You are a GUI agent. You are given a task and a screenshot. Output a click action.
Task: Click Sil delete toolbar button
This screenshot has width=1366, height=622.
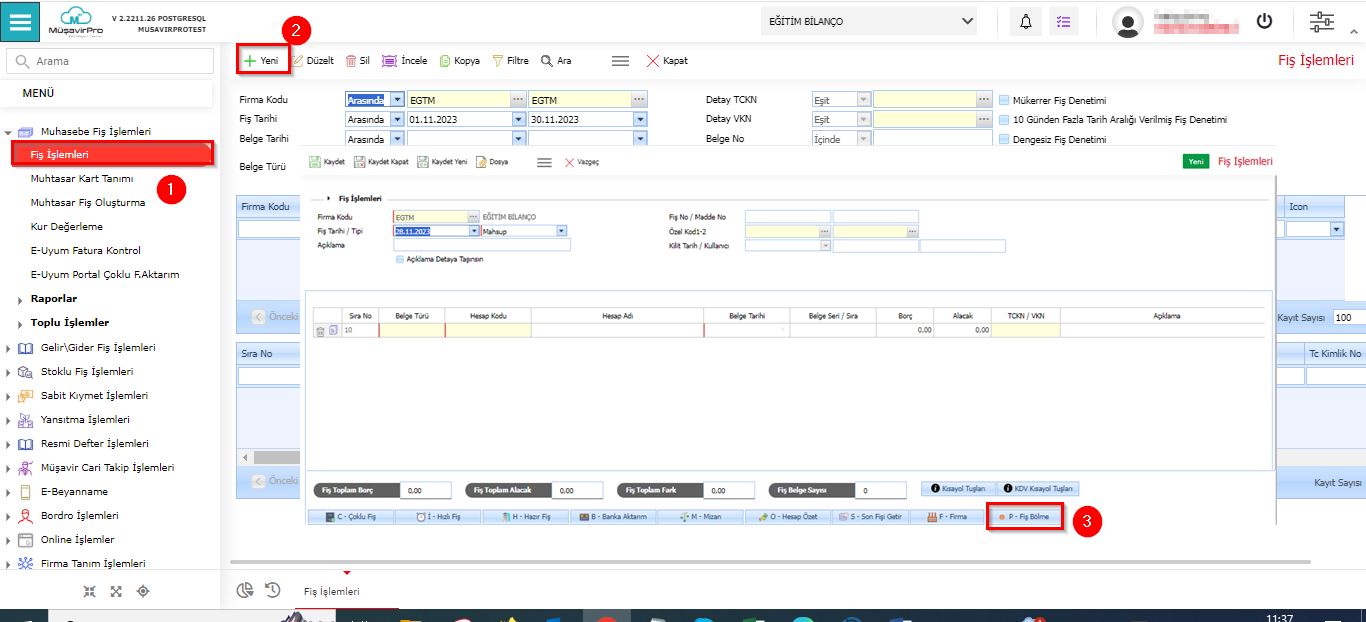pyautogui.click(x=358, y=61)
